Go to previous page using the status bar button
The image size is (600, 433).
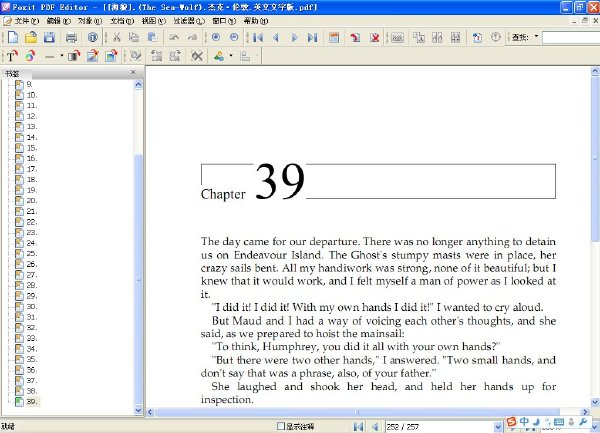pos(375,426)
